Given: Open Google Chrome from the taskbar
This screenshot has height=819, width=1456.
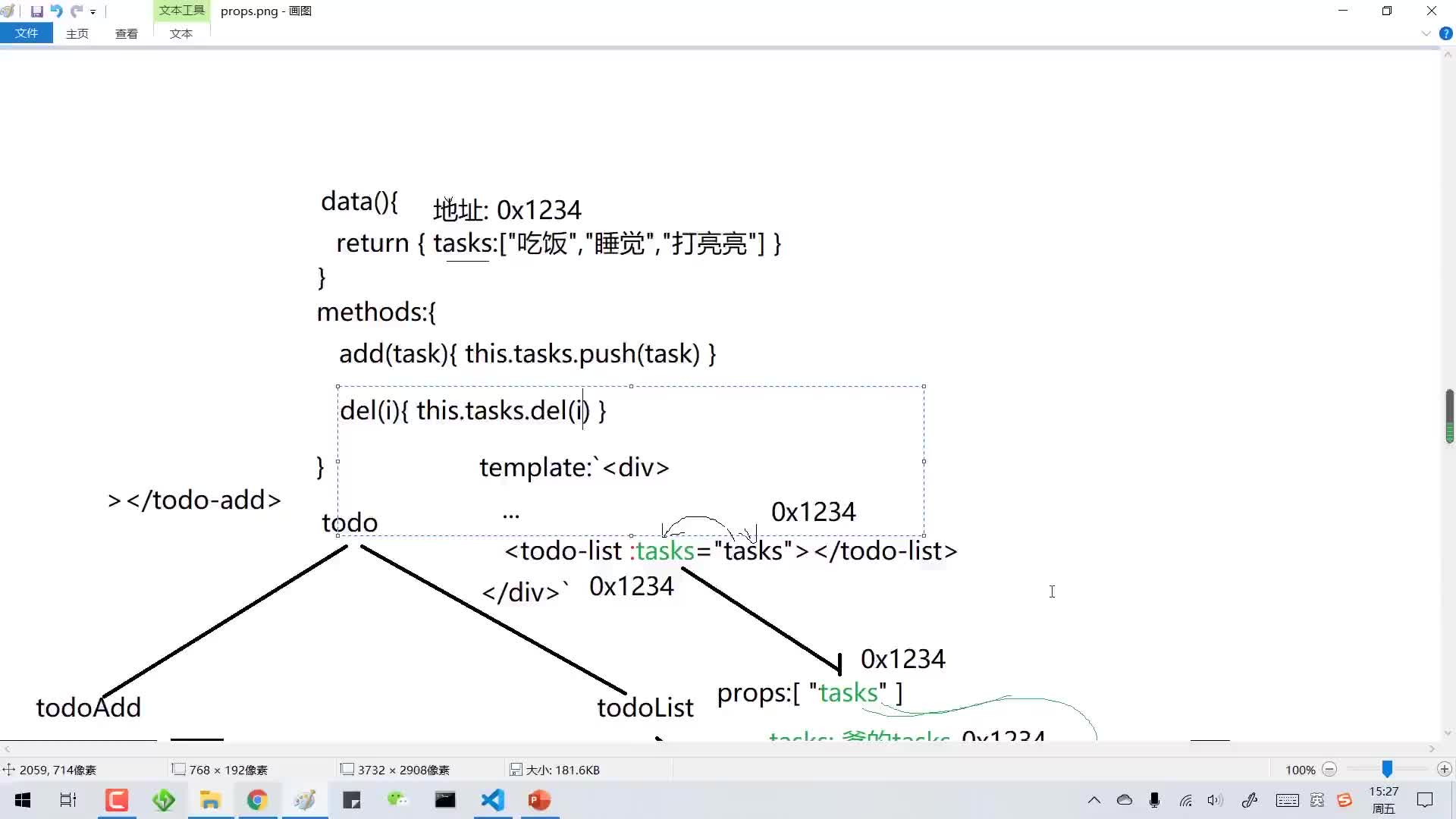Looking at the screenshot, I should pos(258,800).
